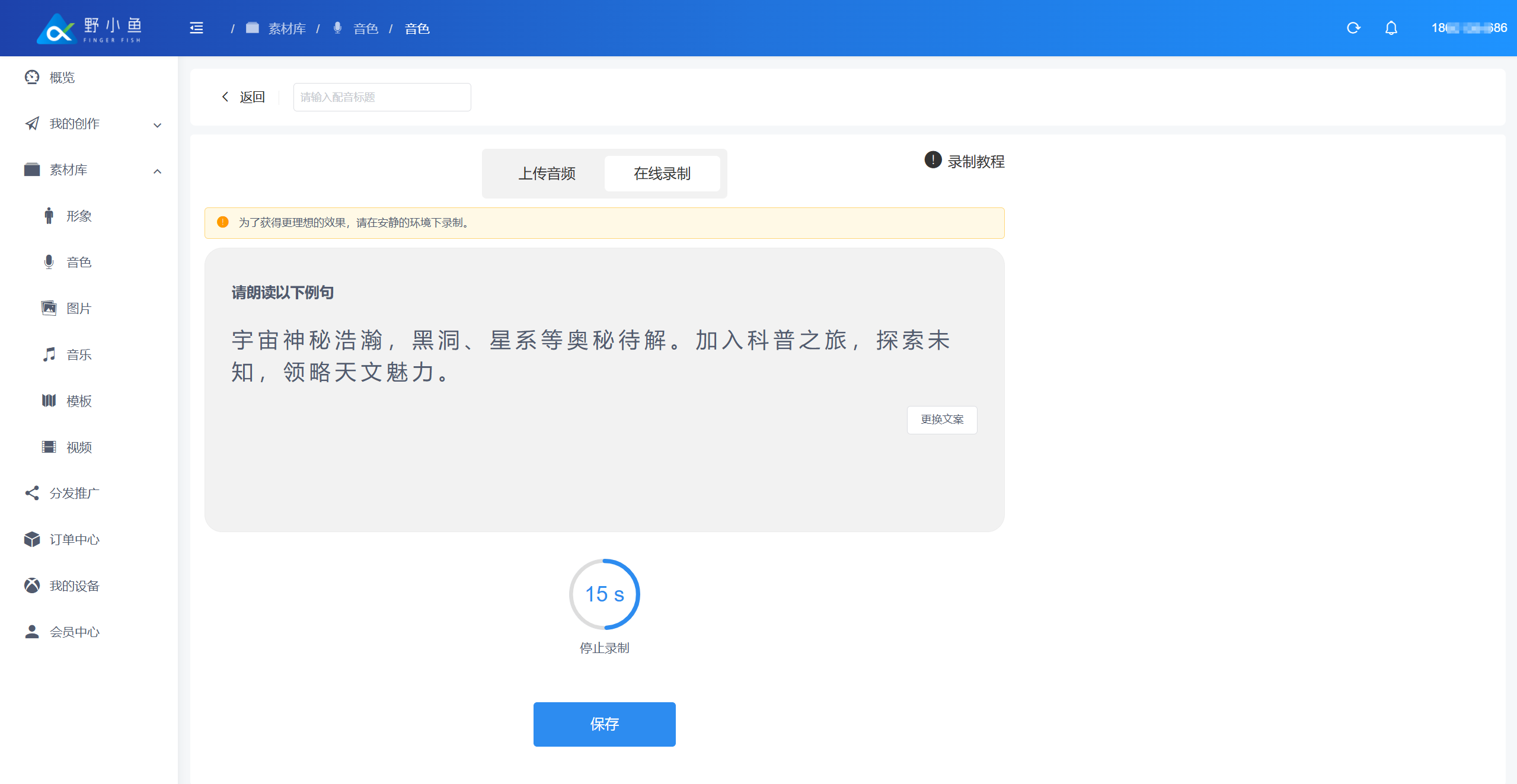Click 素材库 in the breadcrumb
1517x784 pixels.
tap(286, 28)
